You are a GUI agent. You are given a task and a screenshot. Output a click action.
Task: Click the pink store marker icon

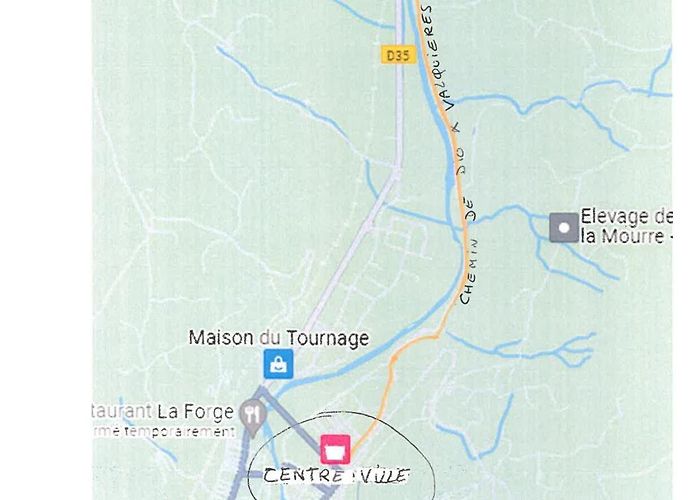click(335, 450)
